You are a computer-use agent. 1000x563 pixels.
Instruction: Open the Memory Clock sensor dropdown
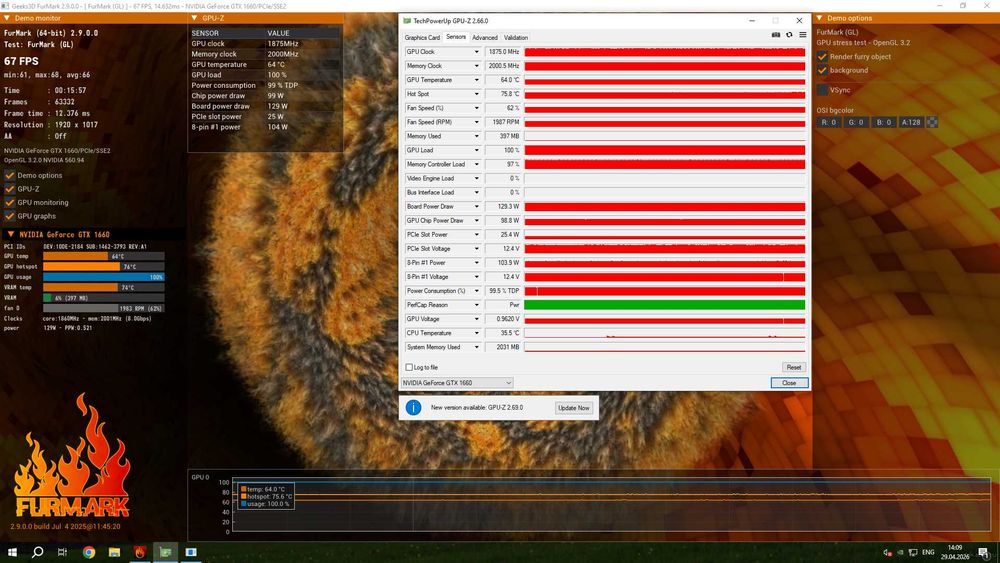476,66
